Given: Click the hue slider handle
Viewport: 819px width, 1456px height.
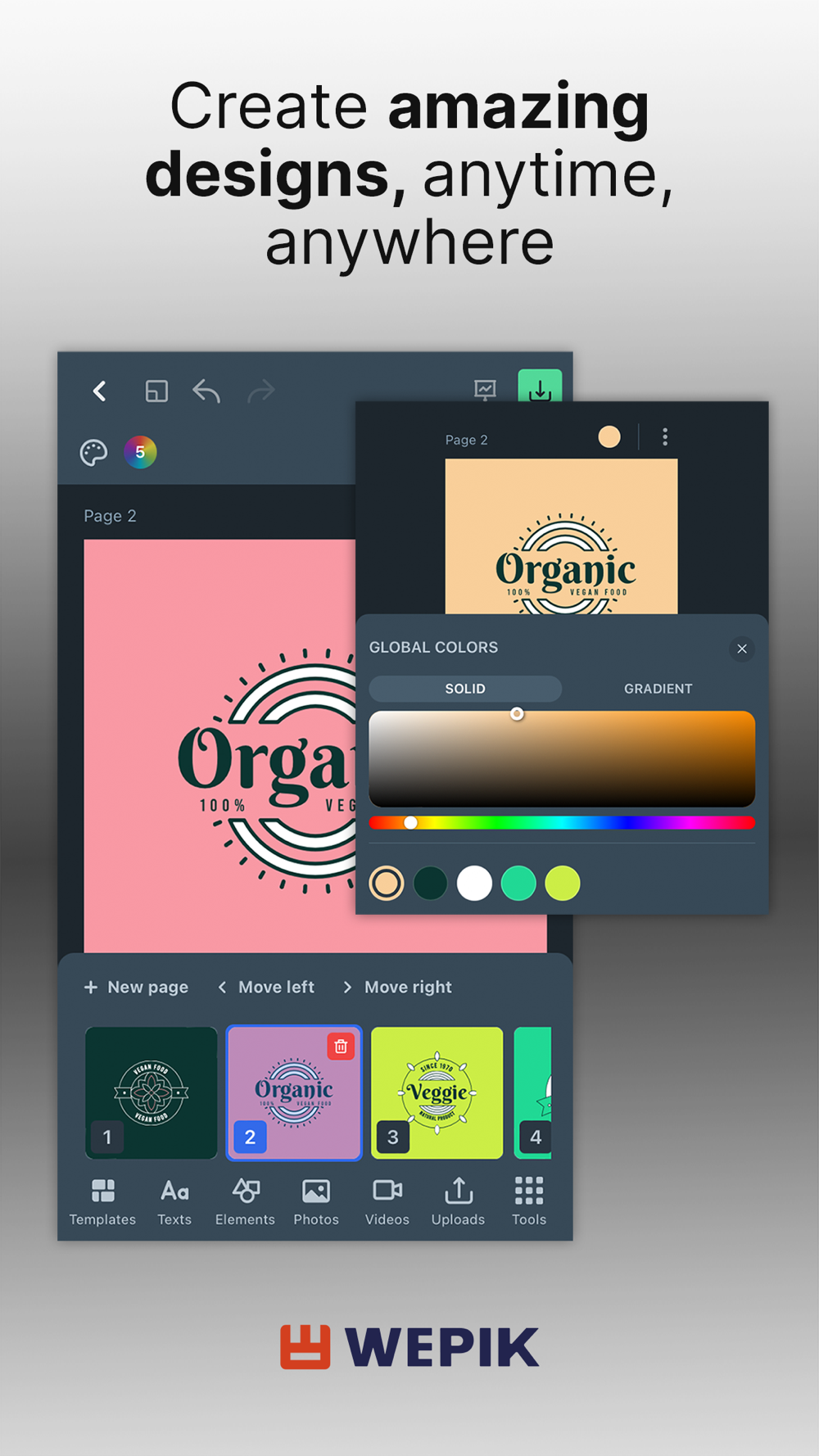Looking at the screenshot, I should click(411, 822).
